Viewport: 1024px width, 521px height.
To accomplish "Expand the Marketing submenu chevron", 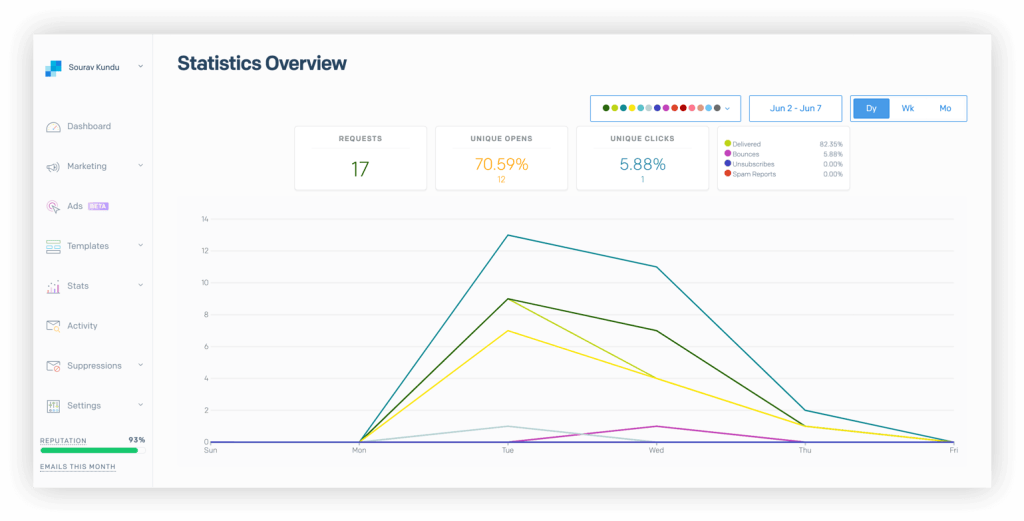I will click(x=140, y=166).
